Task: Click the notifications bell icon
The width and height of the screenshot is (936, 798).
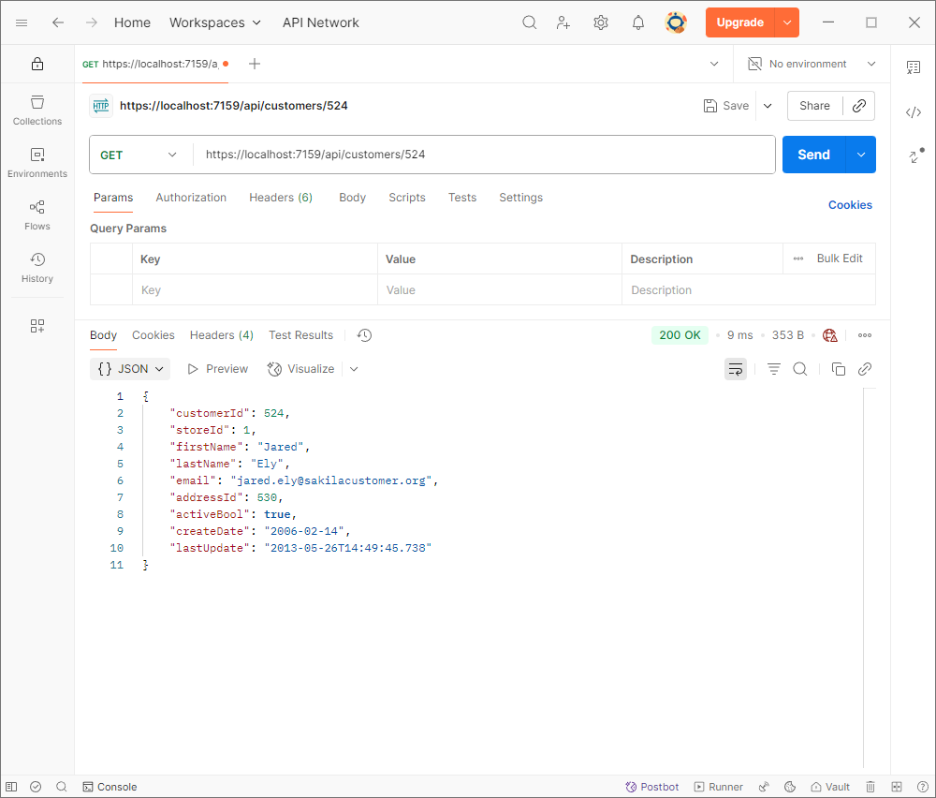Action: click(x=638, y=23)
